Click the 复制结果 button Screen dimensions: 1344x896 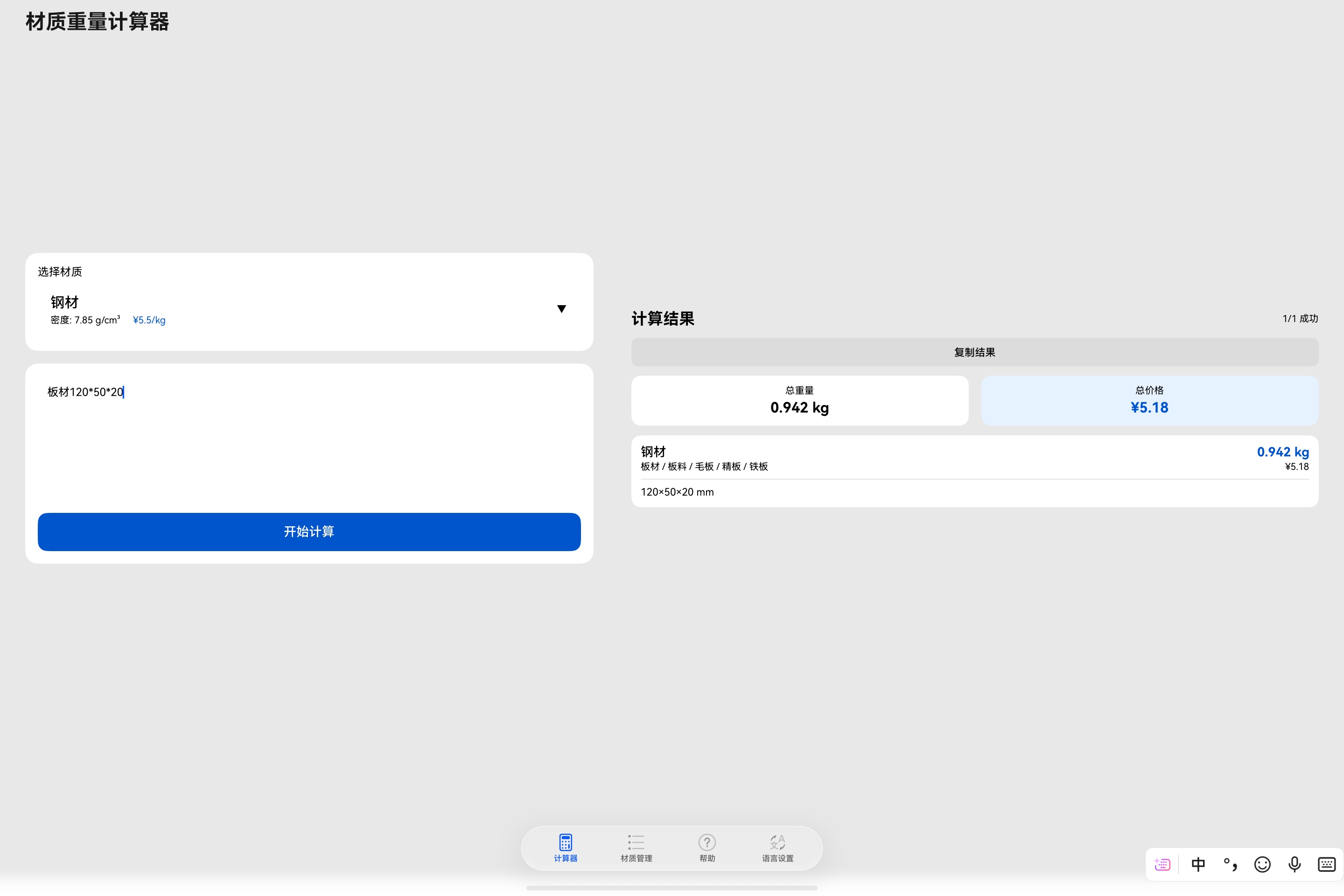click(x=974, y=352)
